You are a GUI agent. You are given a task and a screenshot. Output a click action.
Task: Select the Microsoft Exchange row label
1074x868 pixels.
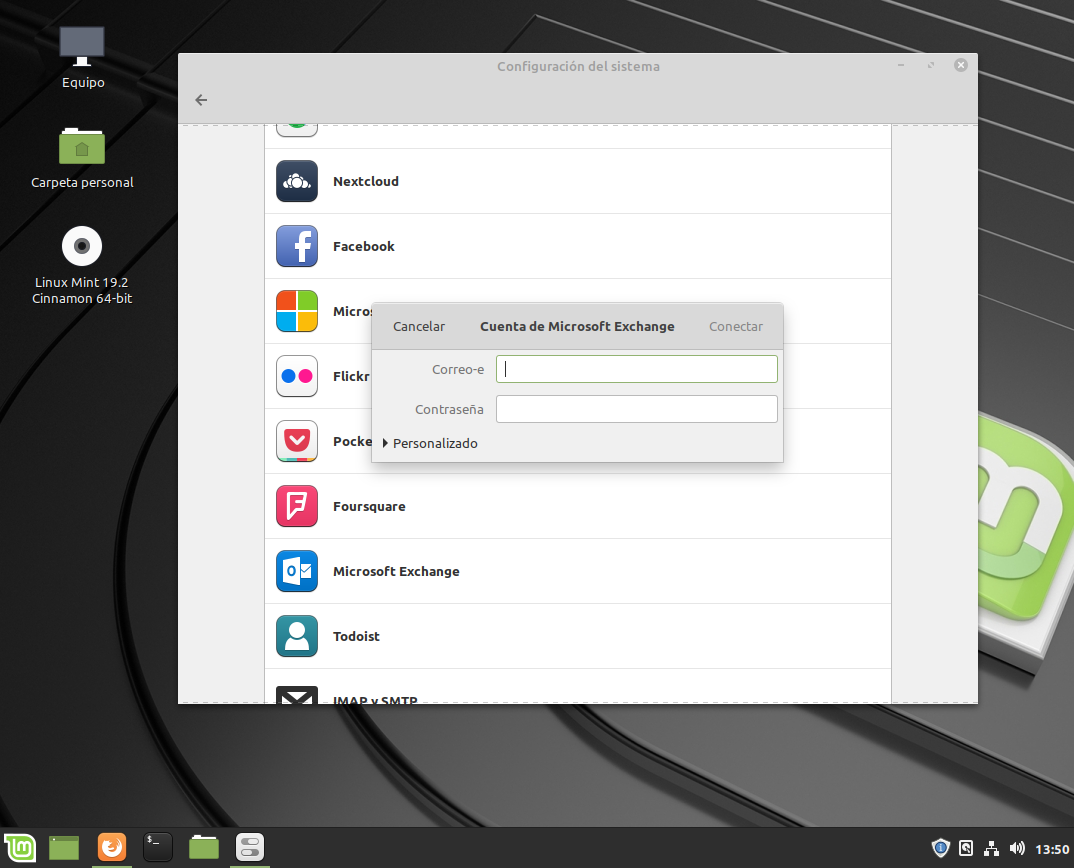[x=396, y=571]
